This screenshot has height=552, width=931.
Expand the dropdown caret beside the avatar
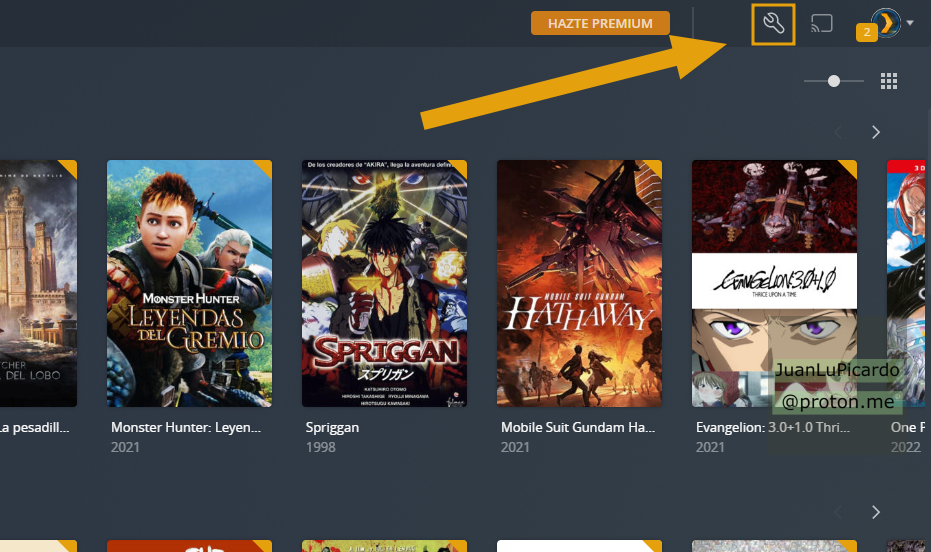[910, 23]
